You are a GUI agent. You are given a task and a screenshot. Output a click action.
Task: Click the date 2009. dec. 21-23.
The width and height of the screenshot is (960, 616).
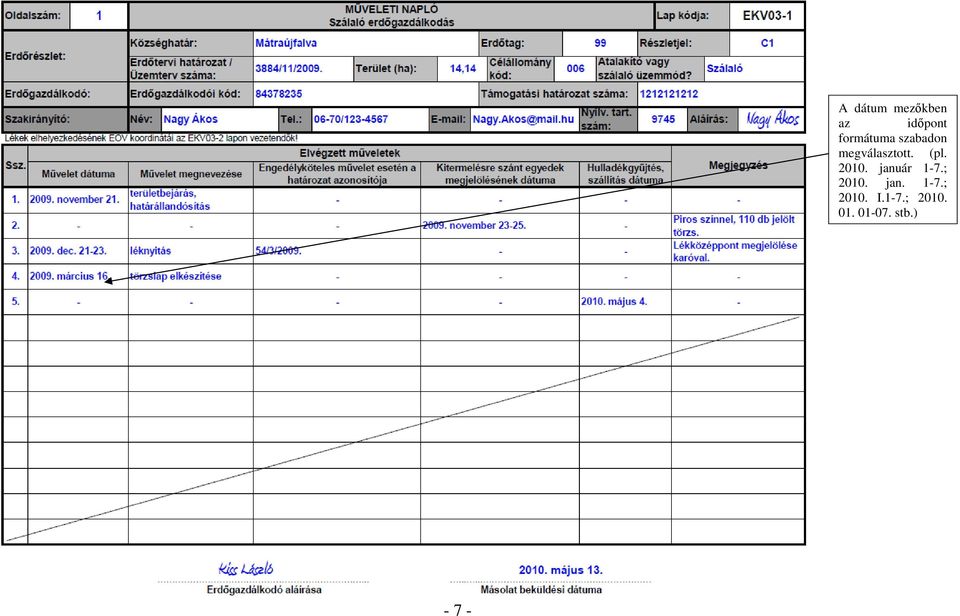(68, 251)
